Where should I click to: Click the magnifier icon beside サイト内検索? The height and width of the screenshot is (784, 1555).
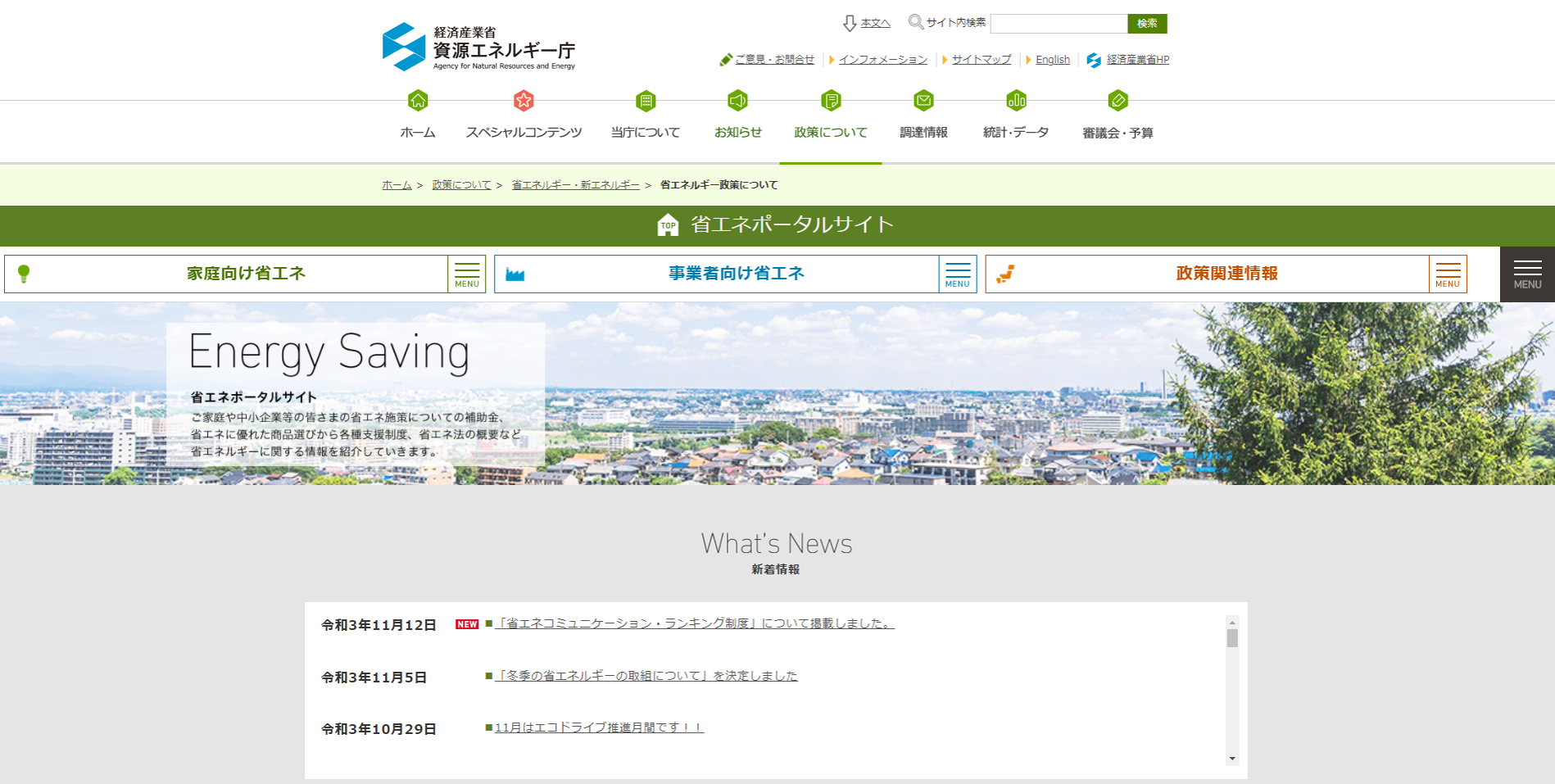tap(916, 22)
